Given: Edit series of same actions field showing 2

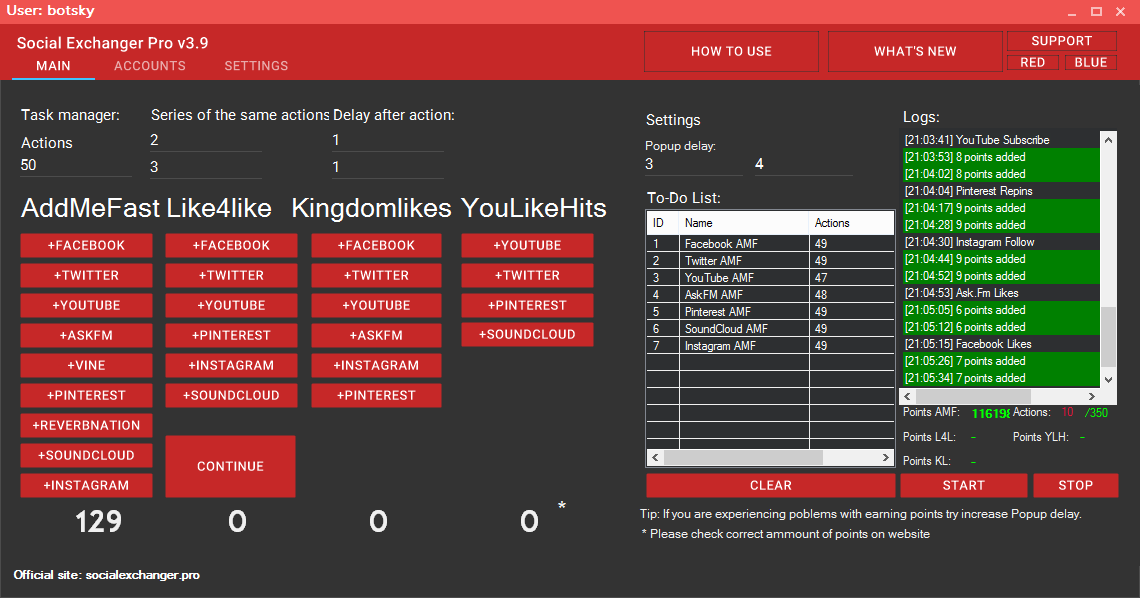Looking at the screenshot, I should [206, 140].
